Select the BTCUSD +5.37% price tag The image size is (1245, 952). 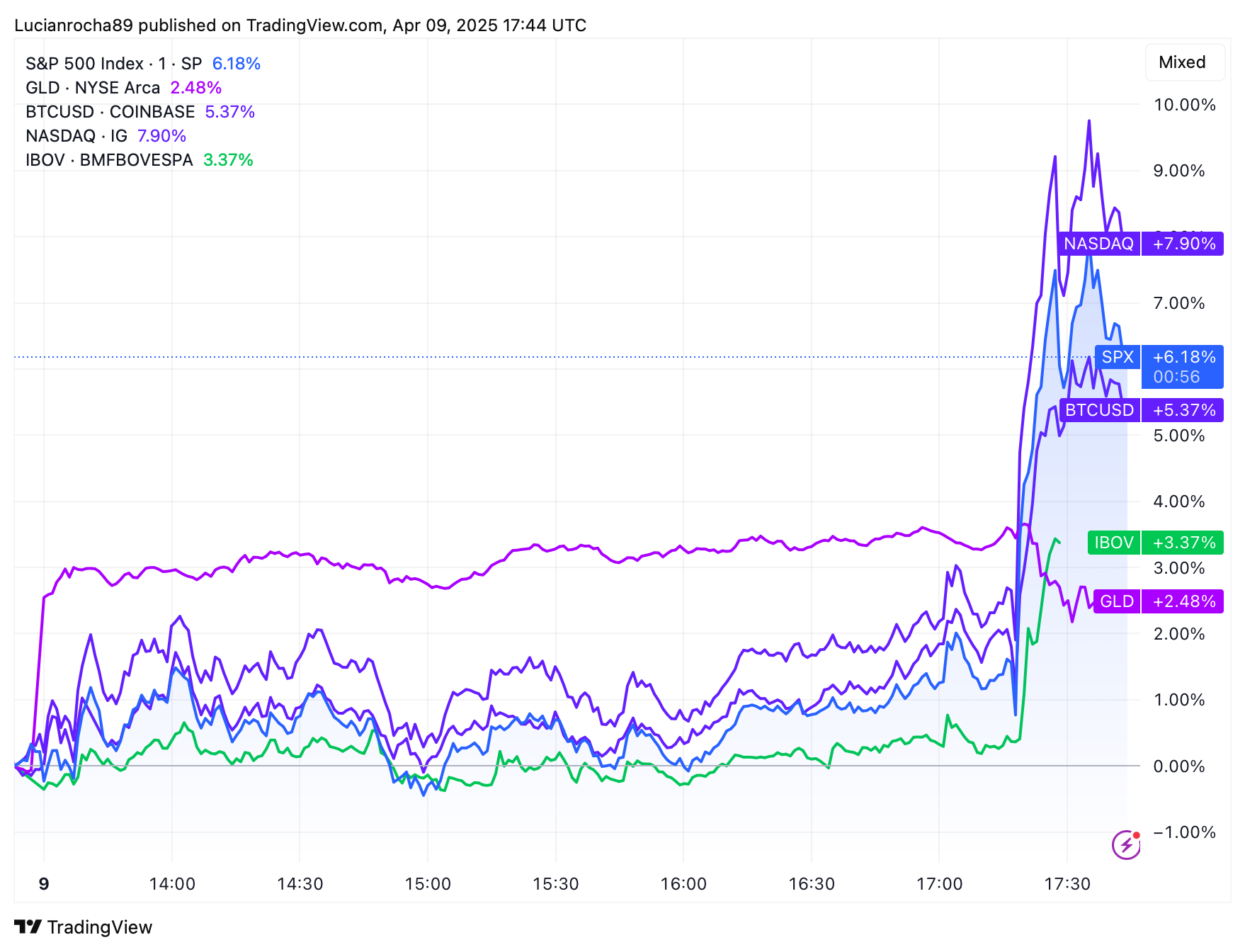[1141, 410]
